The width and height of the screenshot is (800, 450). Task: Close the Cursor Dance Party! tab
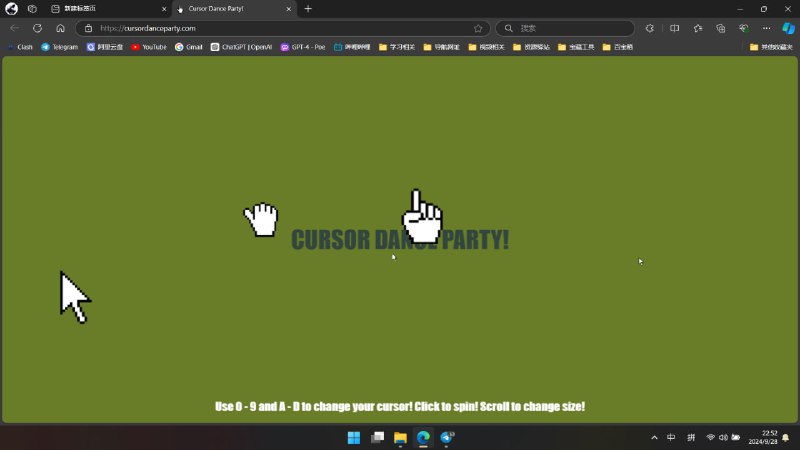(288, 9)
